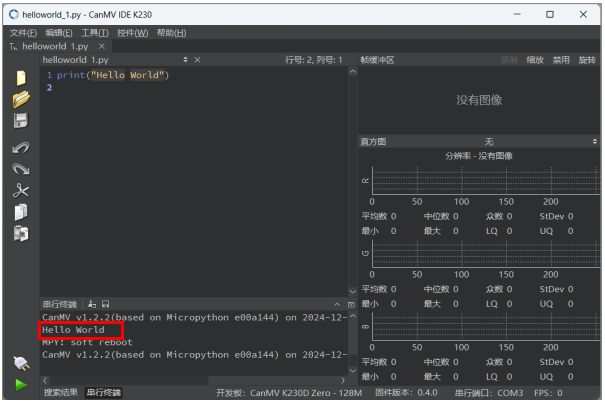Copy selection with the copy icon

(21, 212)
